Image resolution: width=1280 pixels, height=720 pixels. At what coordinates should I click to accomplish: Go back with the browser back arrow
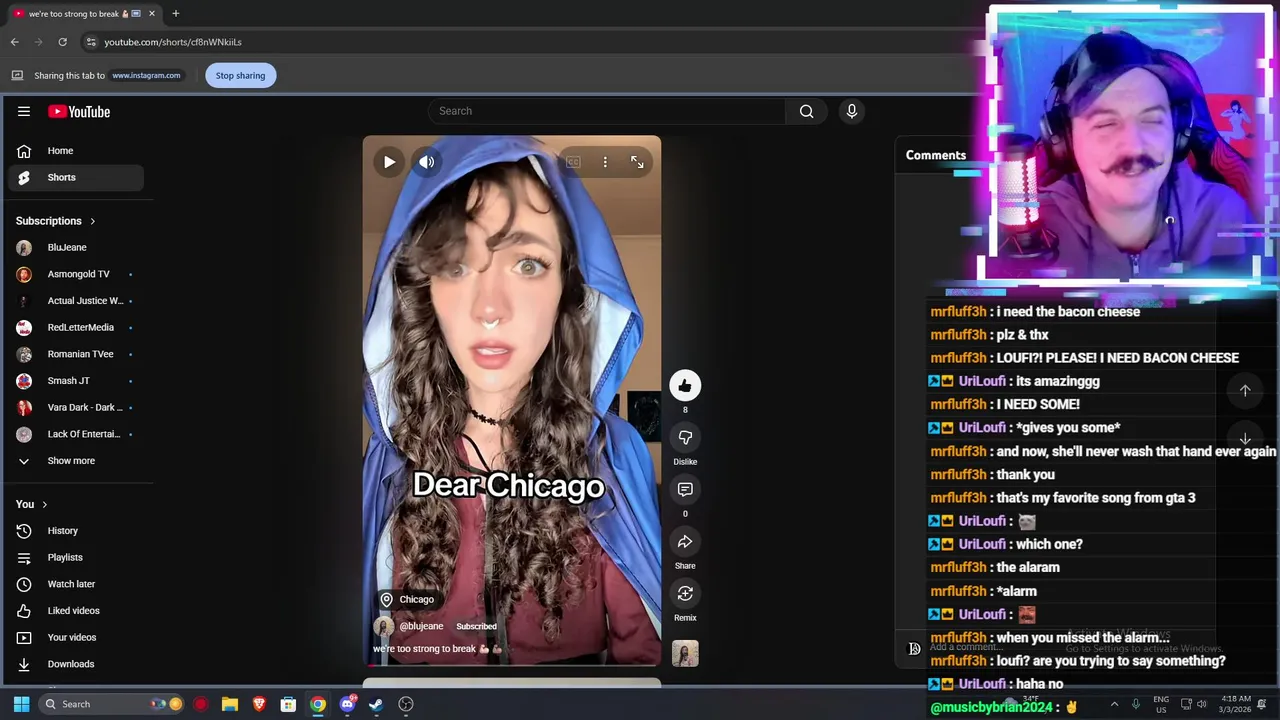[x=14, y=42]
